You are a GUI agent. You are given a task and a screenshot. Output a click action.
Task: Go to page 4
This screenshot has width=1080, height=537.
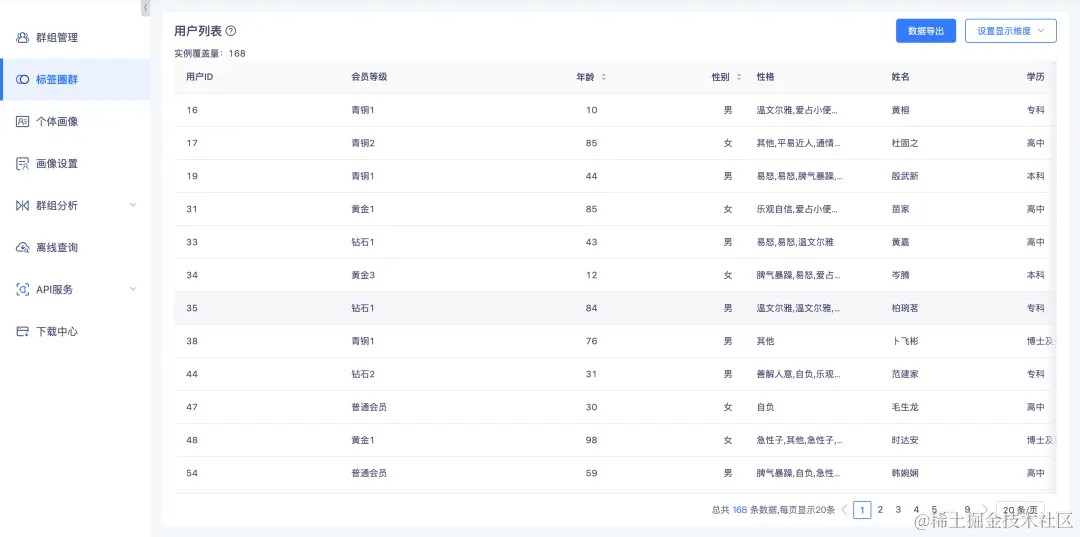916,510
